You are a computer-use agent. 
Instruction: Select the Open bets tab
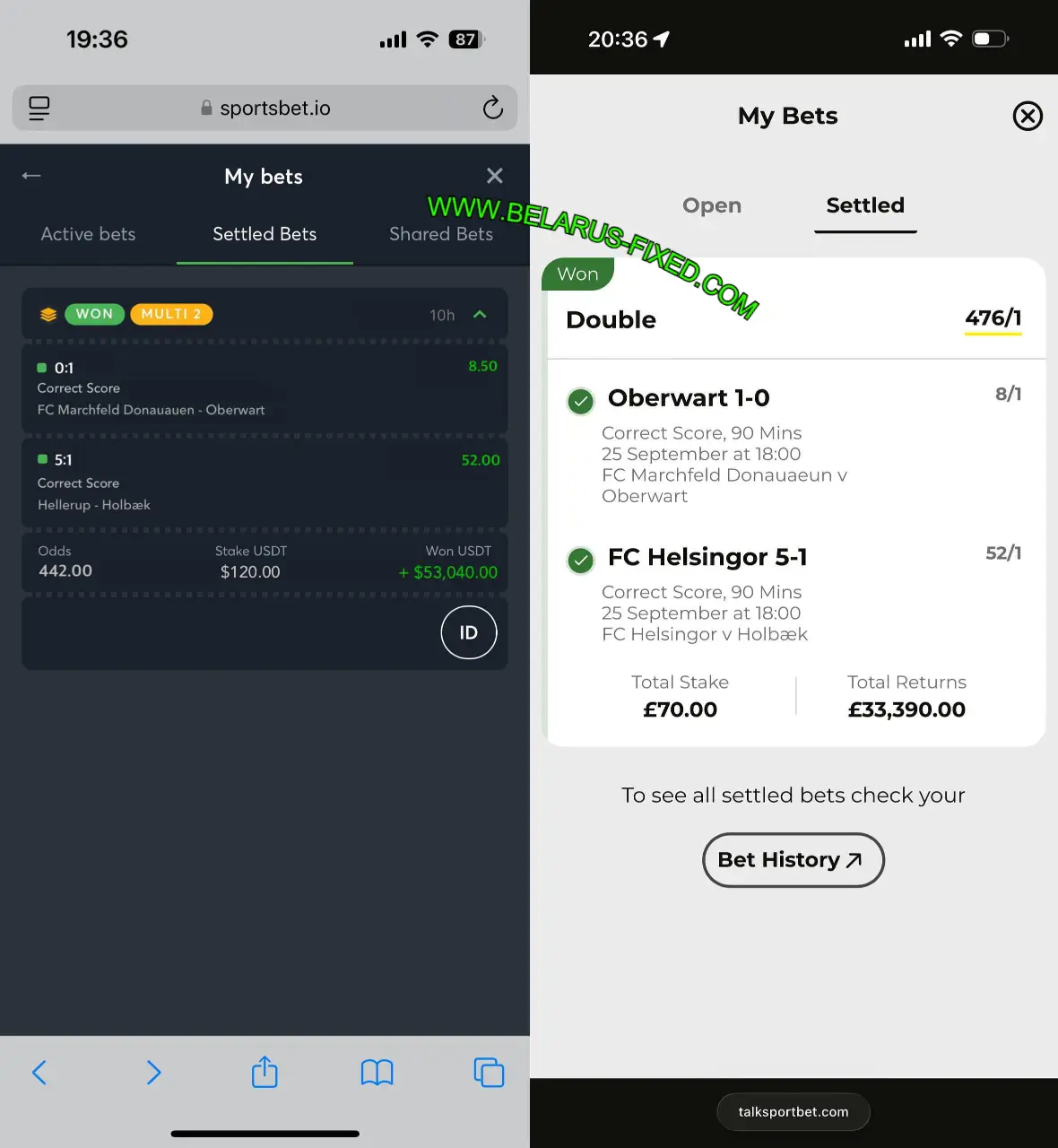pyautogui.click(x=712, y=205)
